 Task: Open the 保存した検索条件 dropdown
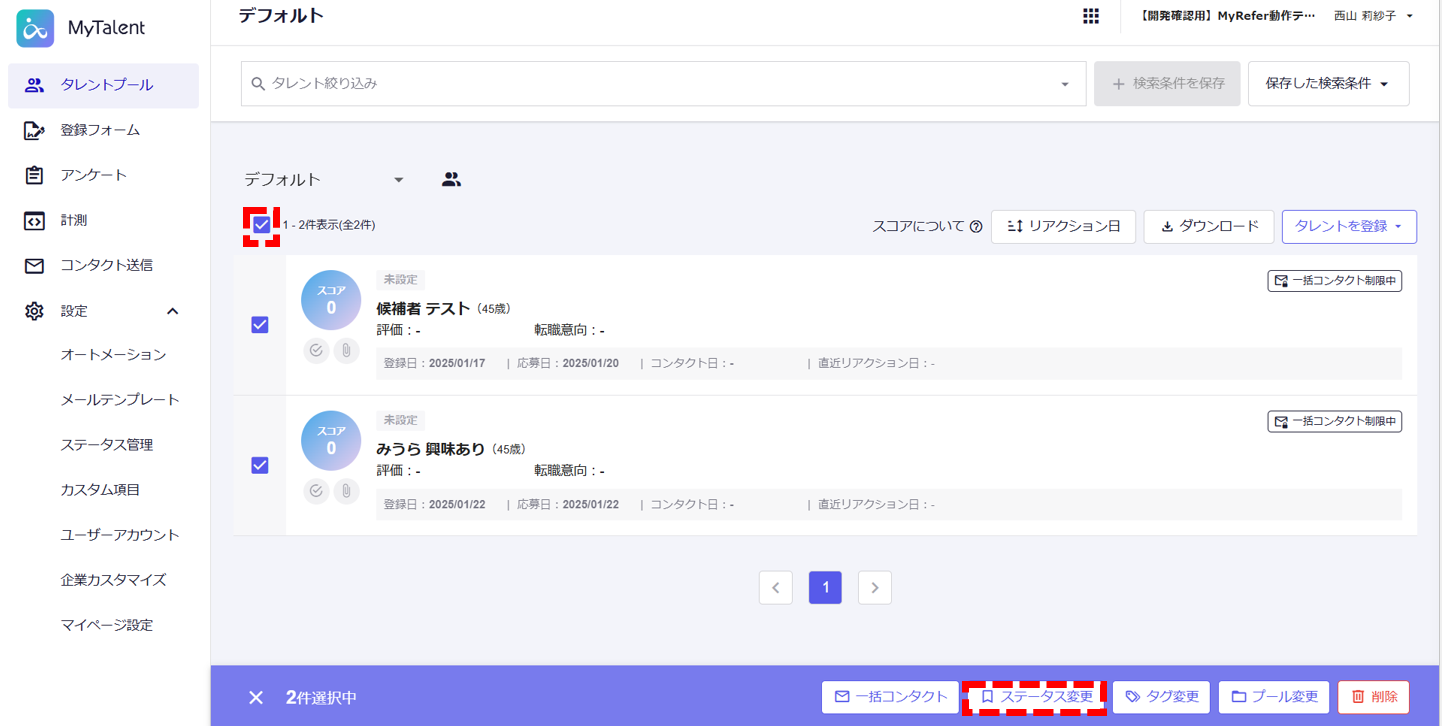(x=1327, y=84)
